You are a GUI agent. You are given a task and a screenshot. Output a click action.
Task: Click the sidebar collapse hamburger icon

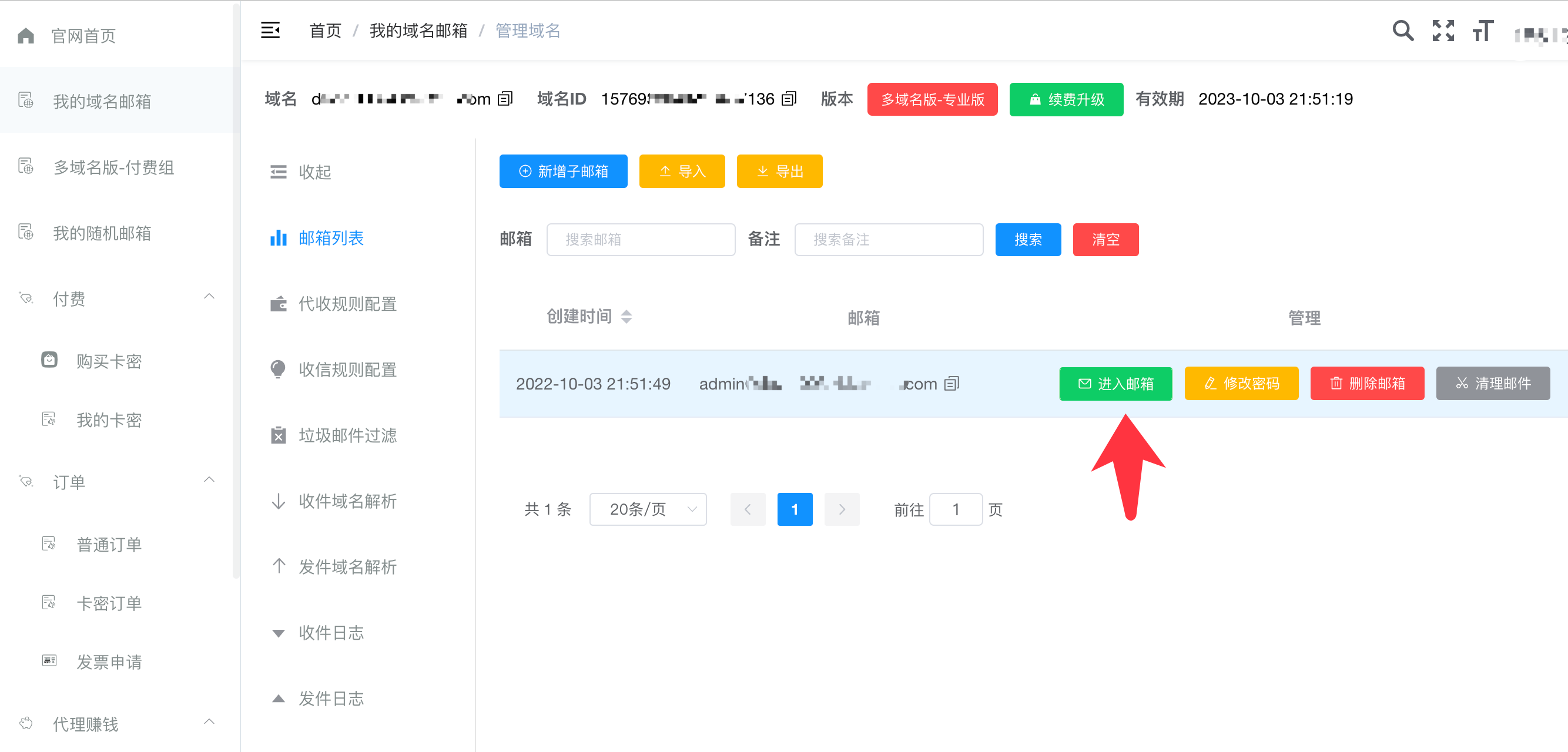(x=270, y=30)
